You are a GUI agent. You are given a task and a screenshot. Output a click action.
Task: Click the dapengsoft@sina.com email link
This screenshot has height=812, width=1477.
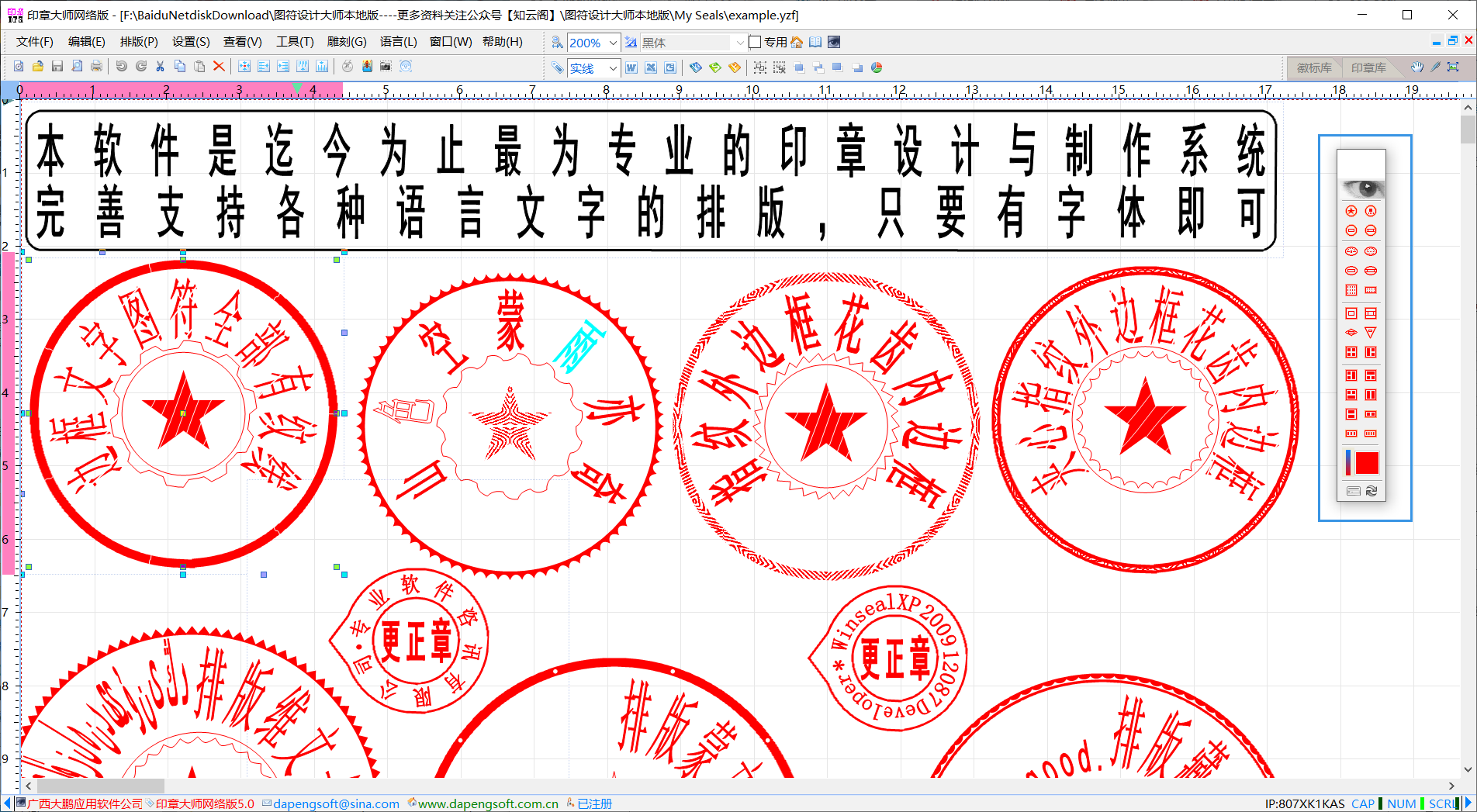pyautogui.click(x=336, y=803)
